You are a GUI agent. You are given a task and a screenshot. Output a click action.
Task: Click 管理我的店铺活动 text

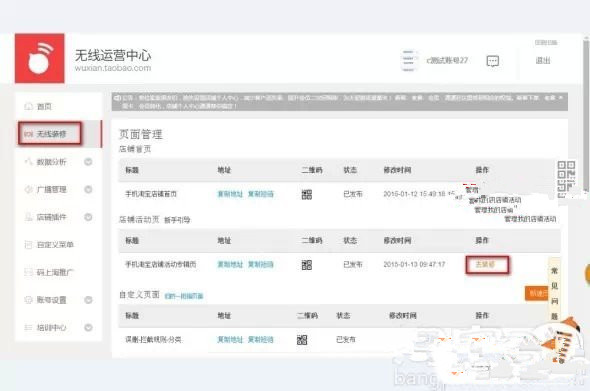(x=530, y=219)
